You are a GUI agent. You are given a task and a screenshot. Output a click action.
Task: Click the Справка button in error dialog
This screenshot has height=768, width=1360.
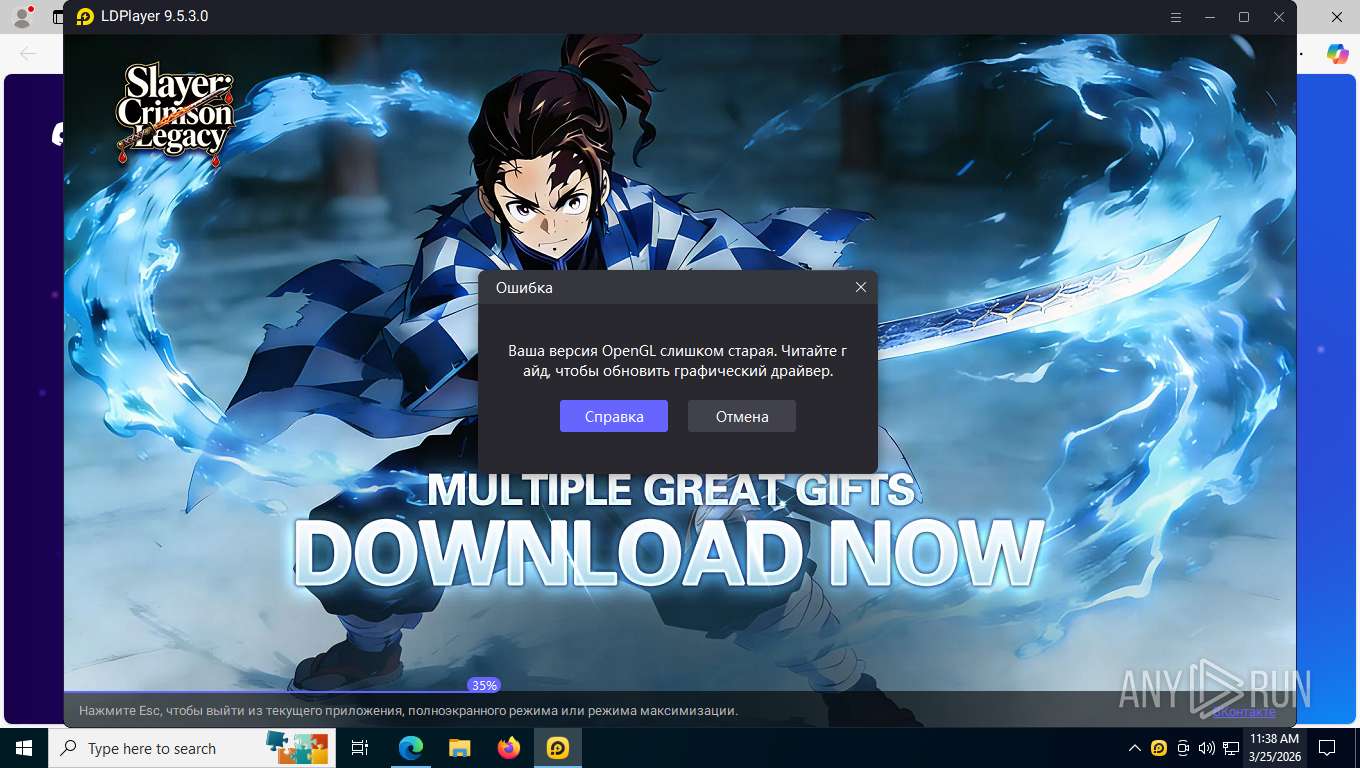613,416
